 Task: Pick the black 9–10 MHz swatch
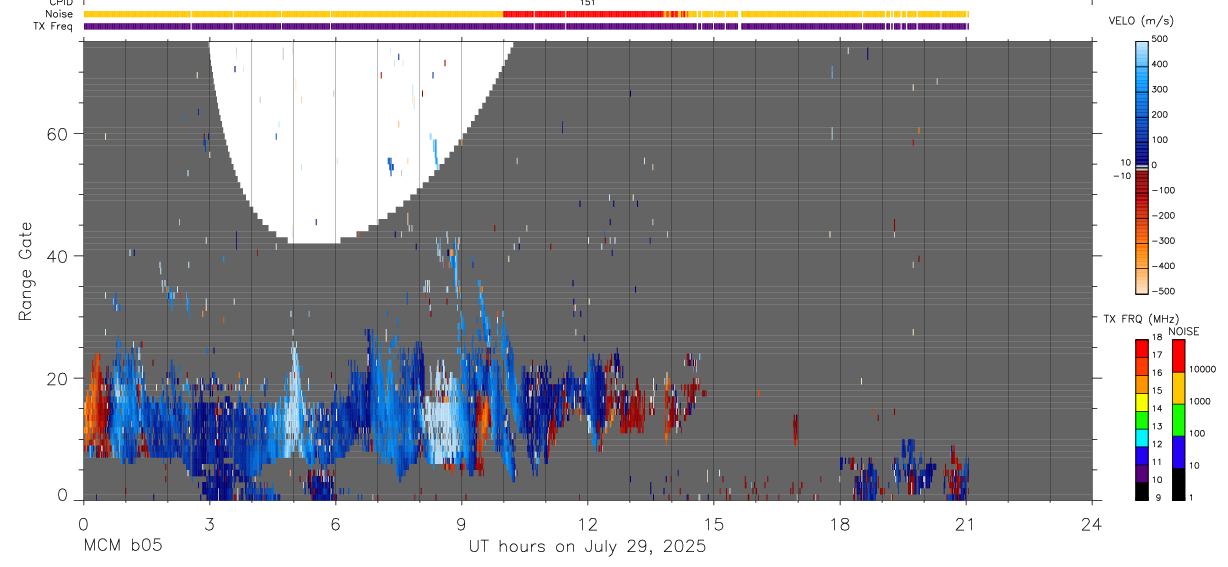pyautogui.click(x=1141, y=490)
